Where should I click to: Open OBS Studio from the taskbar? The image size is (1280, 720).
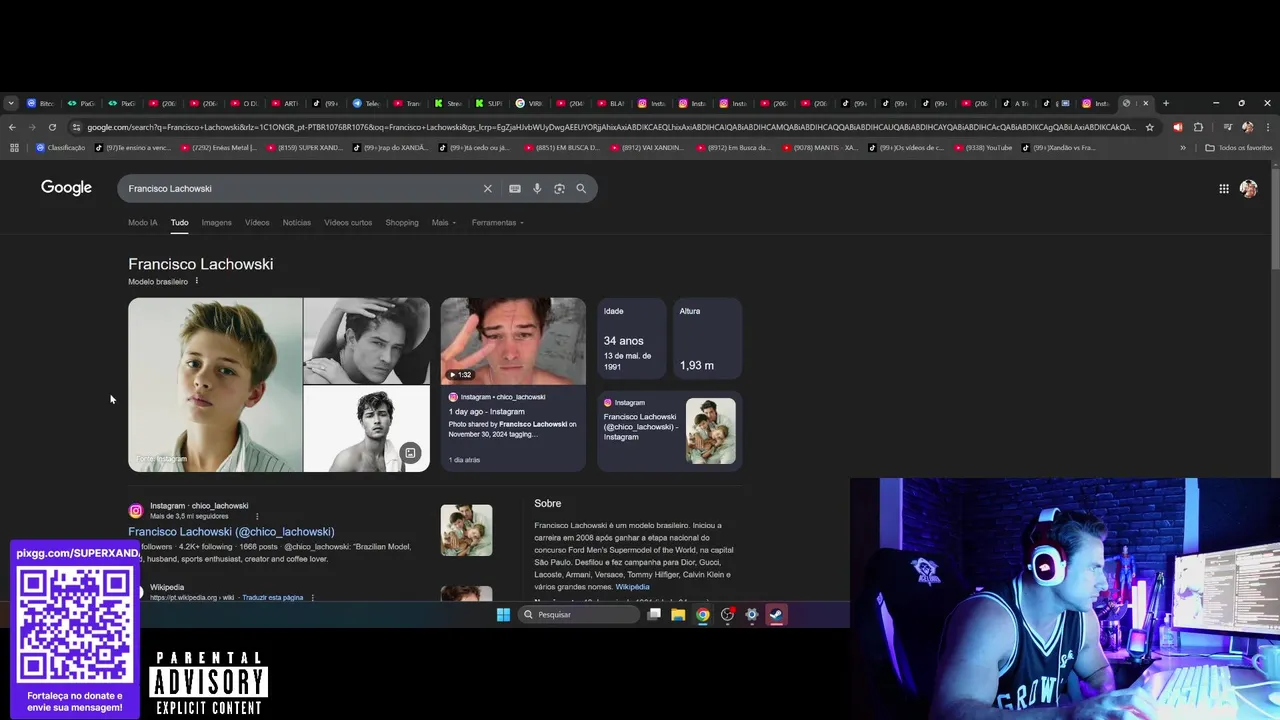(x=727, y=615)
